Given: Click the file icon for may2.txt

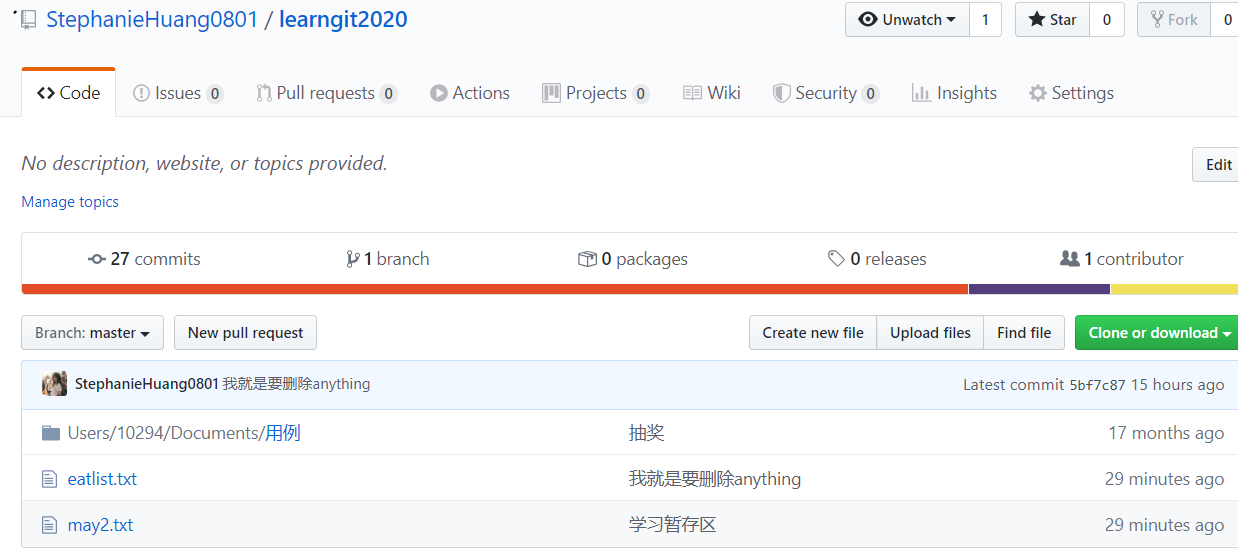Looking at the screenshot, I should (x=50, y=525).
